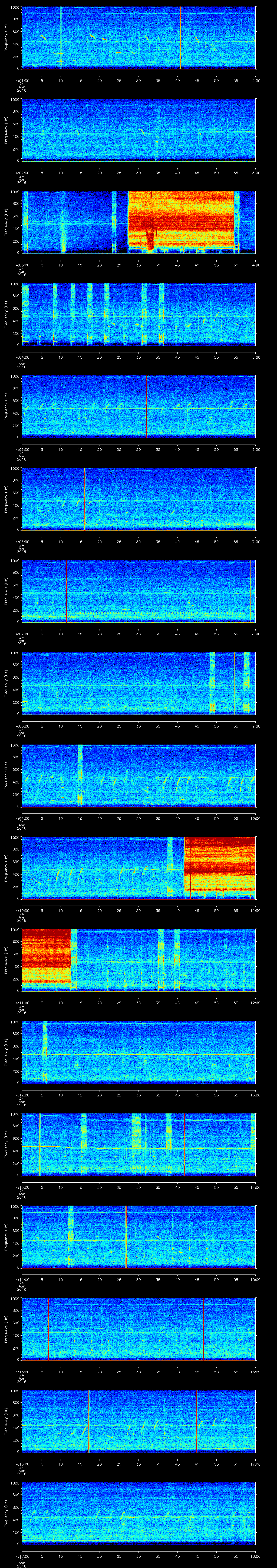Click red vertical line at 32 seconds, 4:05:00 panel

coord(147,407)
